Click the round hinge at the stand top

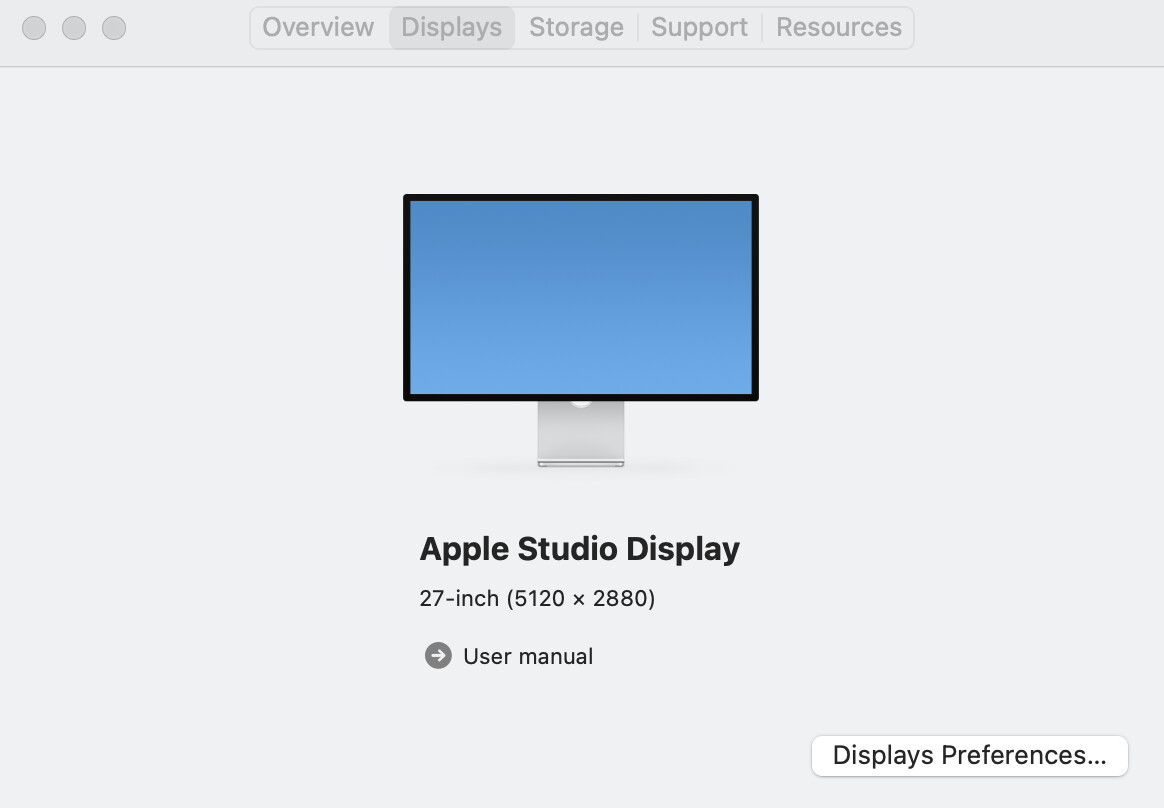click(x=581, y=401)
